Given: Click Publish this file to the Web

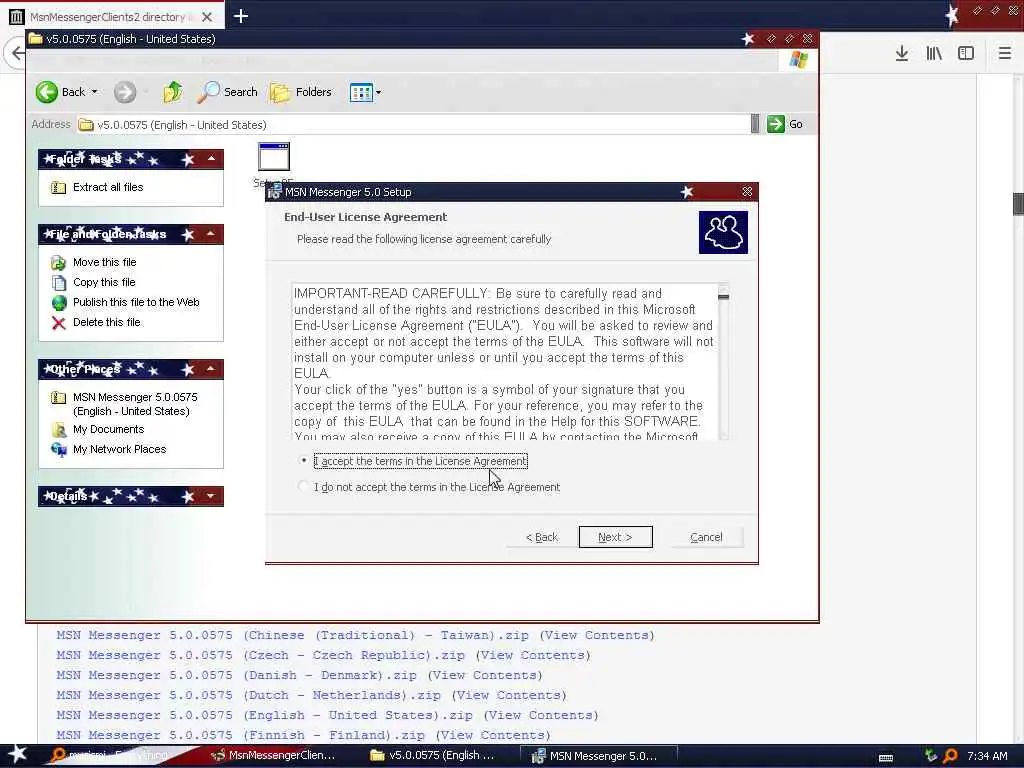Looking at the screenshot, I should [x=136, y=302].
